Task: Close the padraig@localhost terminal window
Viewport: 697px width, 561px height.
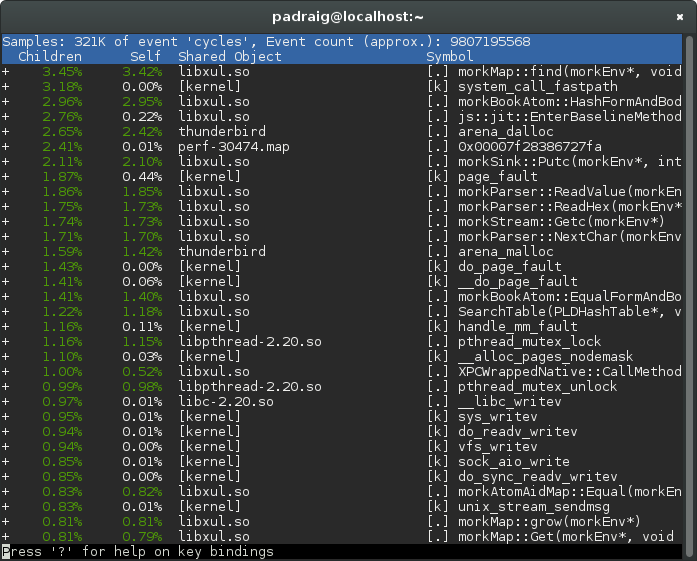Action: tap(680, 17)
